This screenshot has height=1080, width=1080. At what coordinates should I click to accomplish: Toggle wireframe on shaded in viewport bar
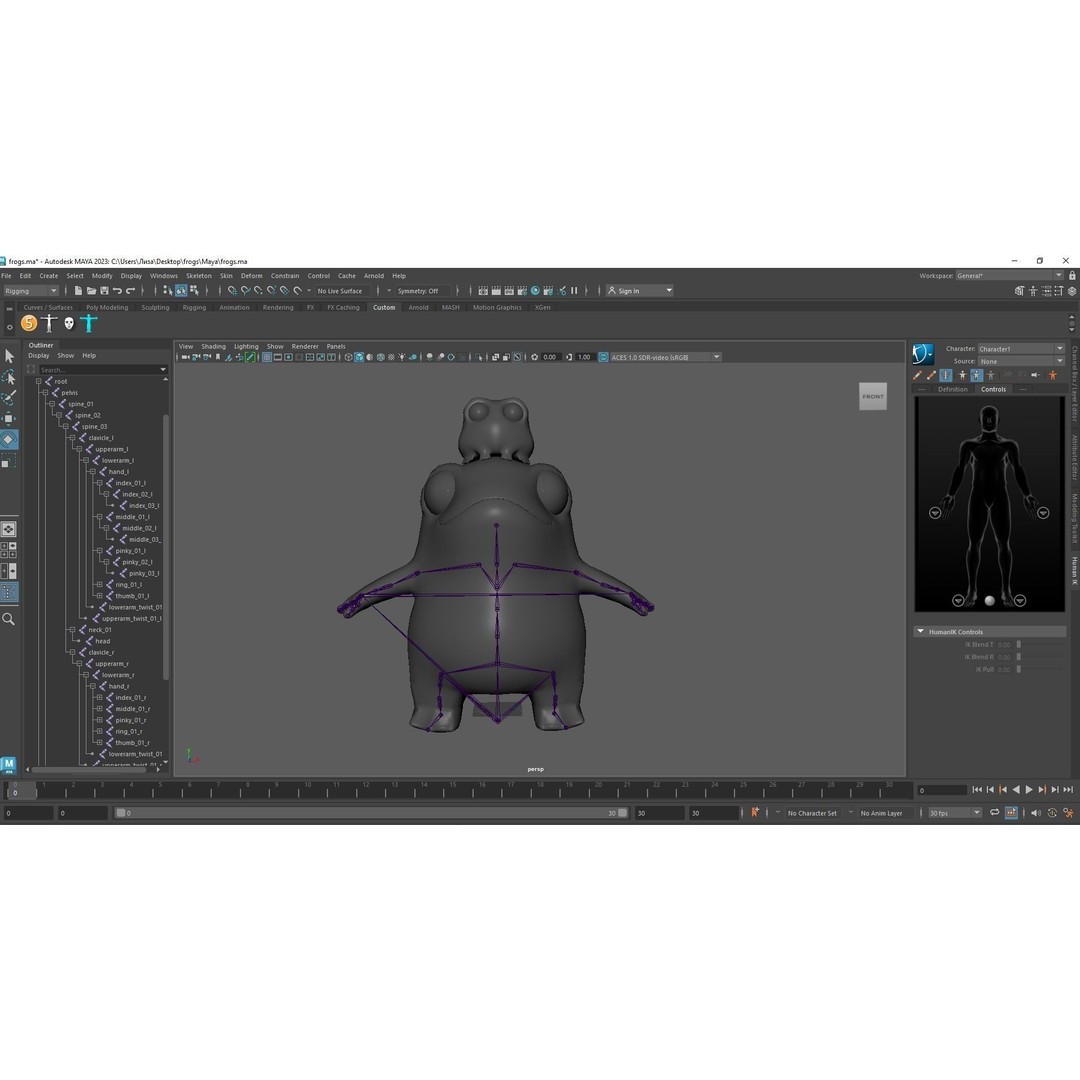tap(368, 357)
